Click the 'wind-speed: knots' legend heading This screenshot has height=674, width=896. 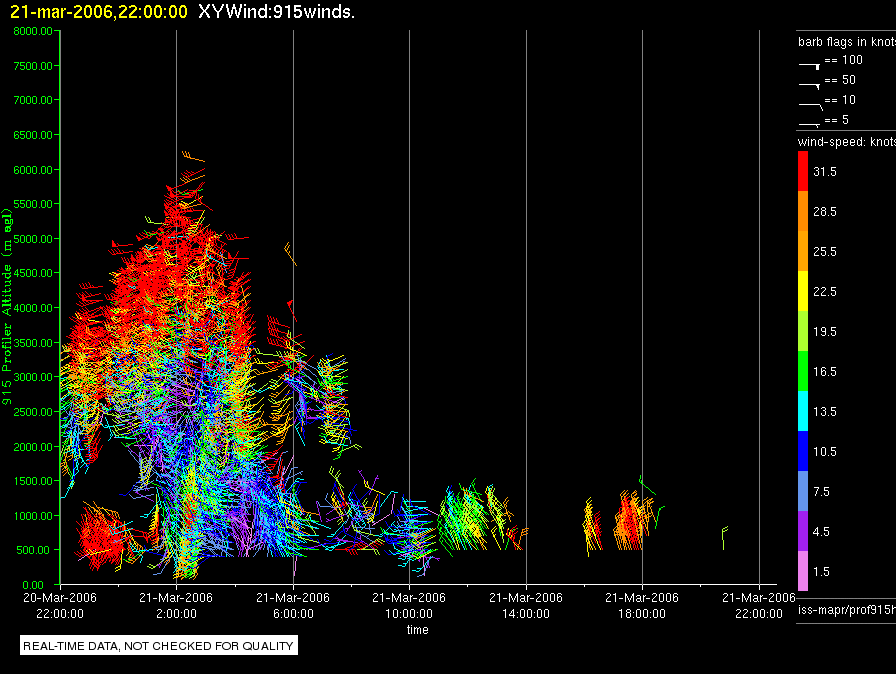tap(847, 142)
